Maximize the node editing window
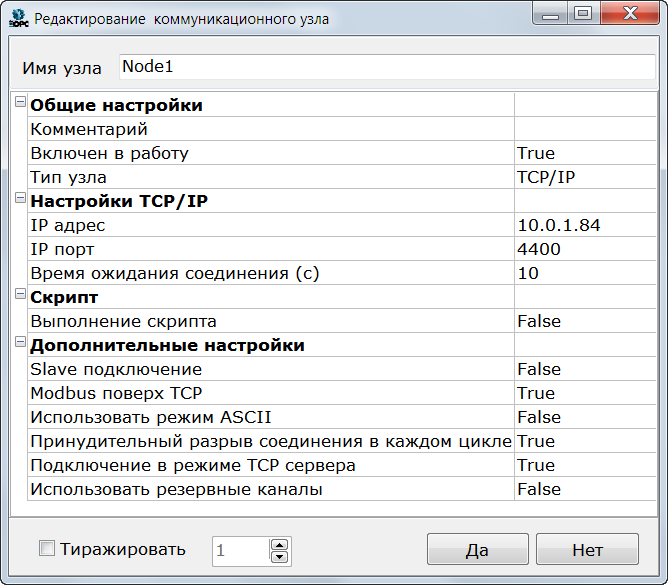Image resolution: width=668 pixels, height=585 pixels. coord(583,14)
